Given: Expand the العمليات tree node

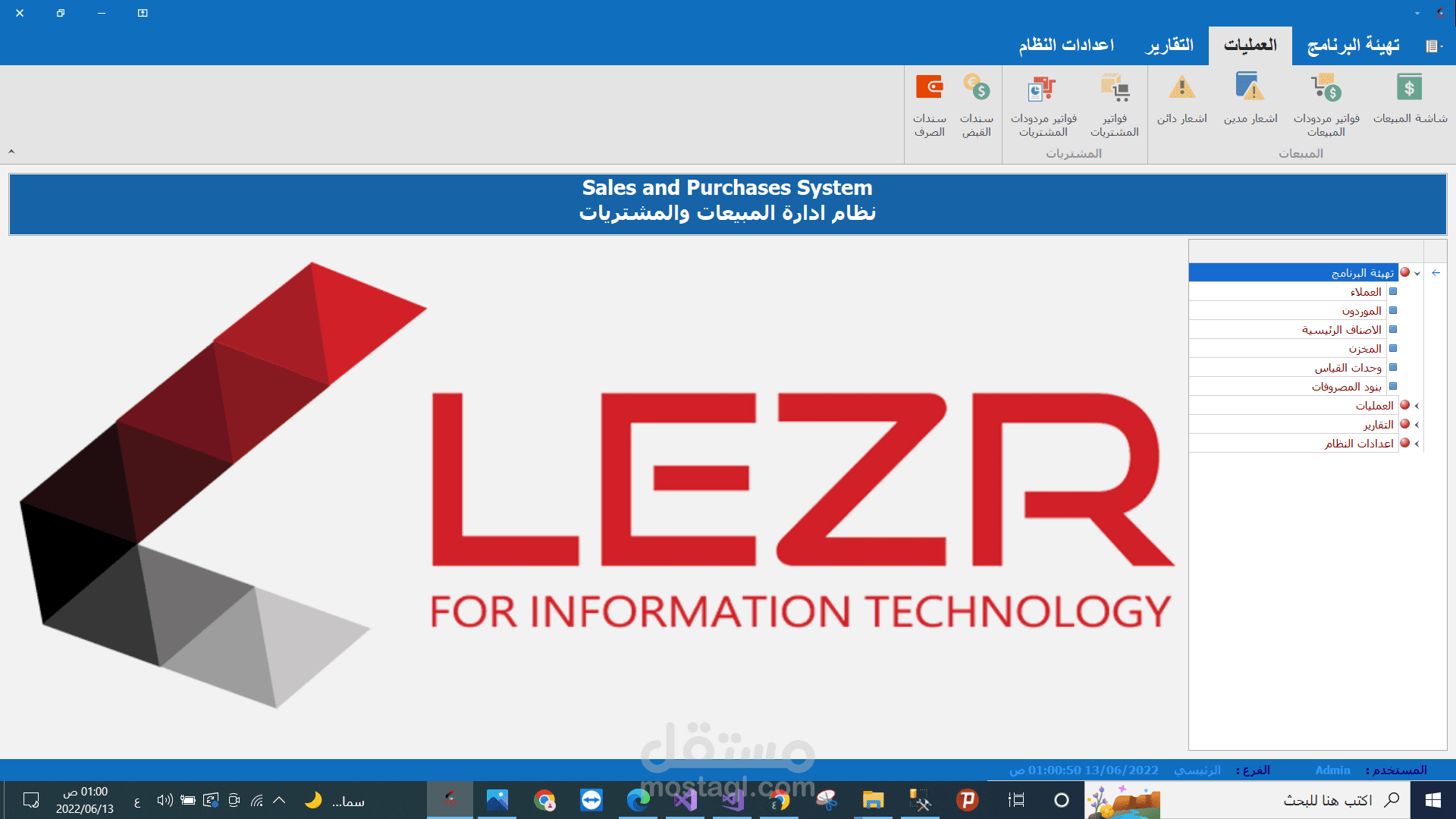Looking at the screenshot, I should tap(1417, 406).
